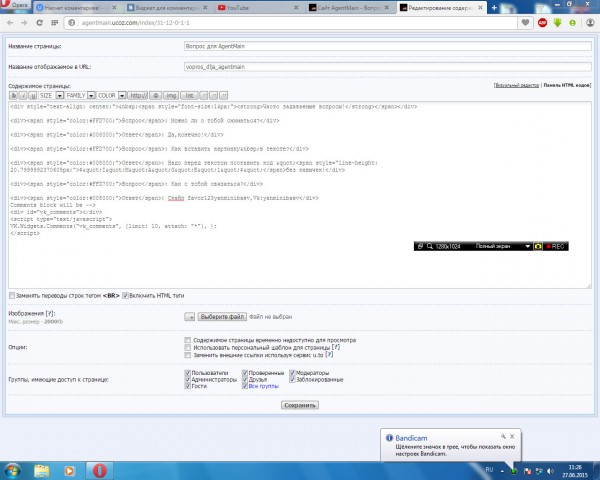Toggle 'Заблокированные' group checkbox
This screenshot has width=600, height=480.
click(292, 380)
